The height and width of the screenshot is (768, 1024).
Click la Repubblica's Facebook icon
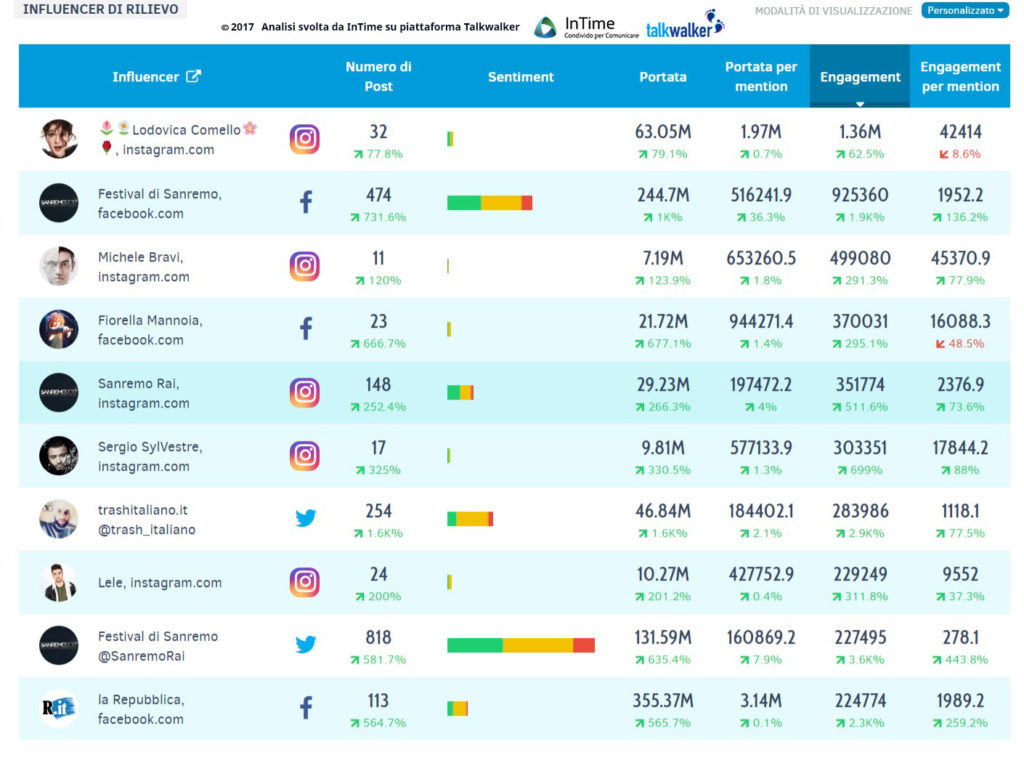[306, 708]
